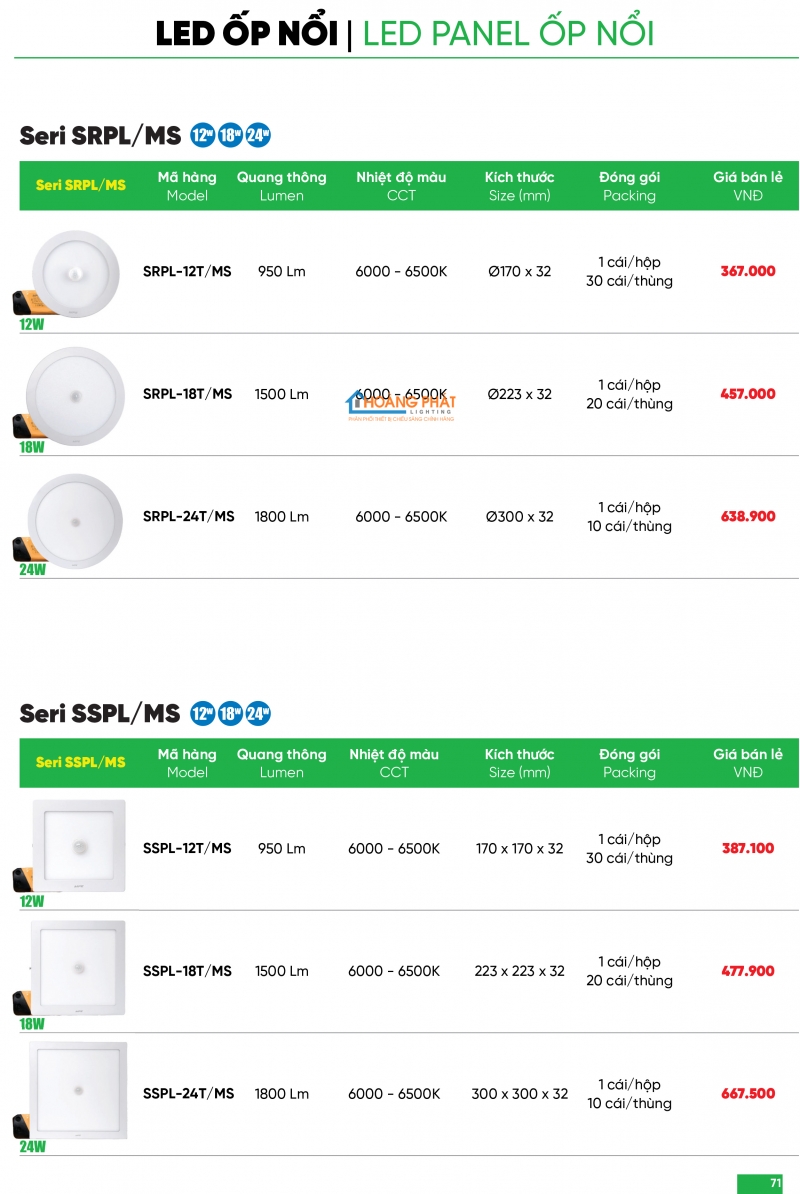Click the 24W badge beside Seri SRPL/MS
The height and width of the screenshot is (1194, 800).
pyautogui.click(x=257, y=135)
